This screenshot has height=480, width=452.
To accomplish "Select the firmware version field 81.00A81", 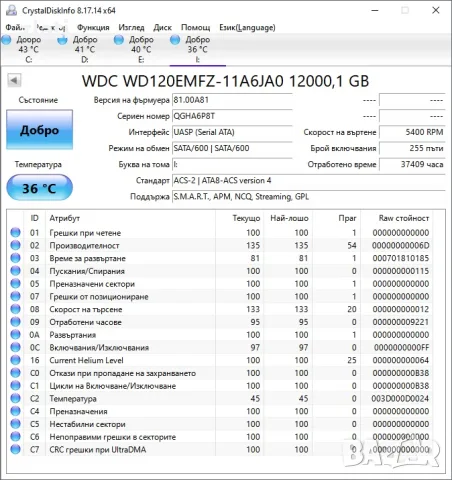I will click(232, 100).
